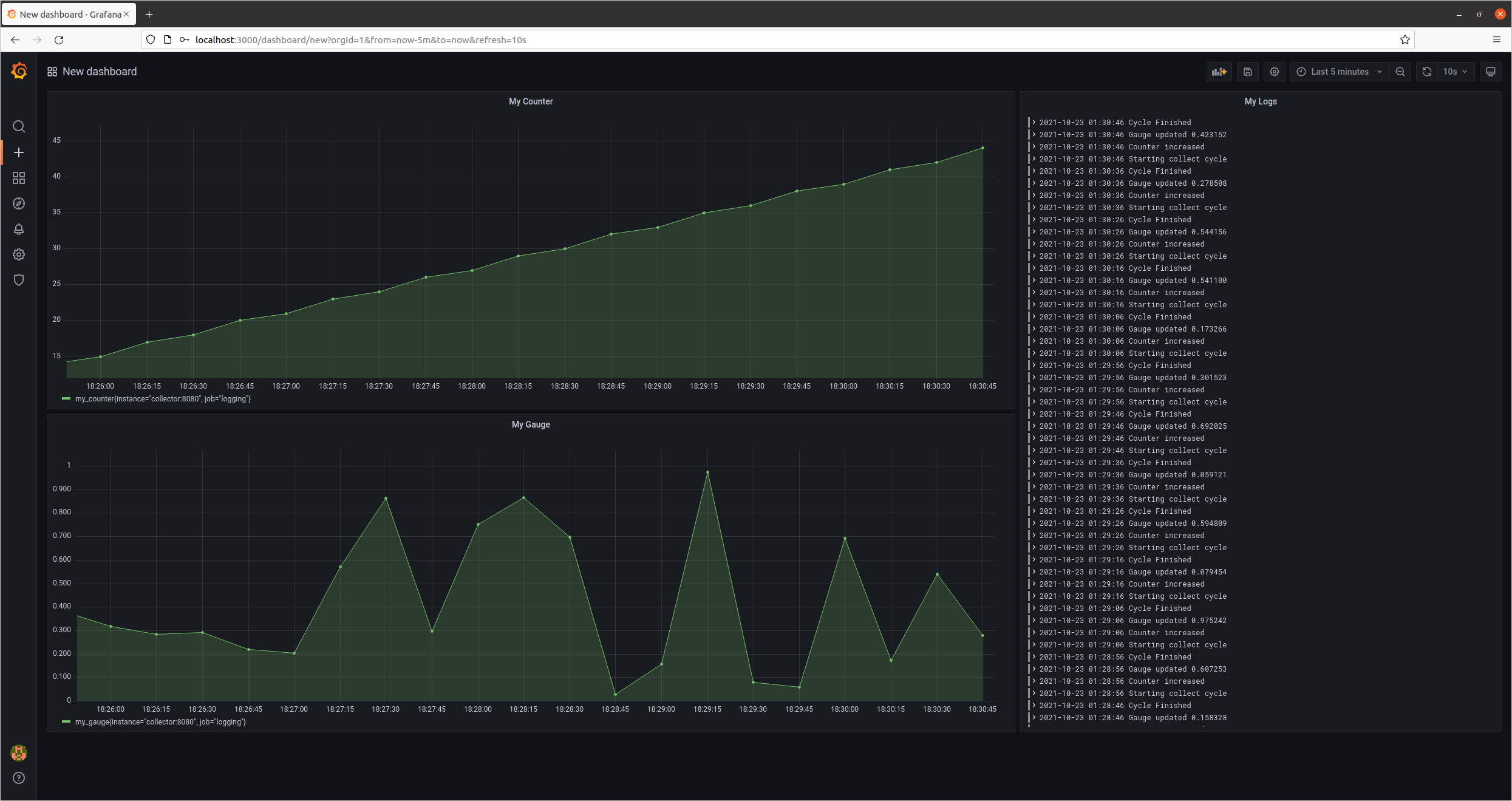Open the Configuration gear in the sidebar
The height and width of the screenshot is (801, 1512).
(19, 254)
